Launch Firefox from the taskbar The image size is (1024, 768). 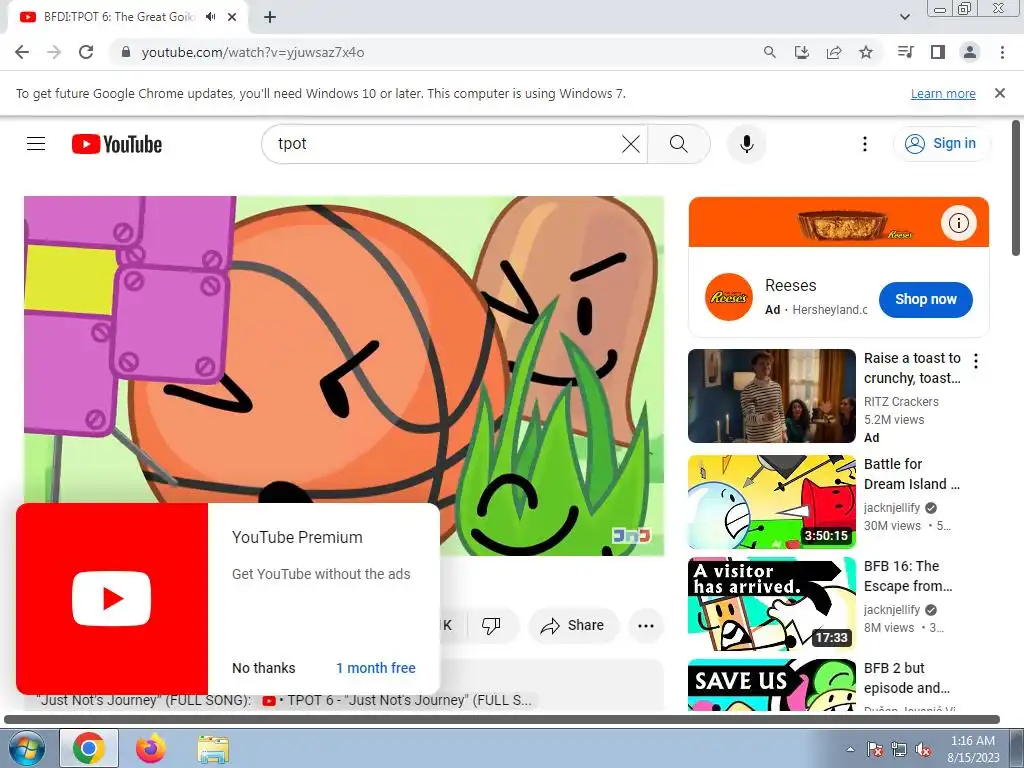151,748
